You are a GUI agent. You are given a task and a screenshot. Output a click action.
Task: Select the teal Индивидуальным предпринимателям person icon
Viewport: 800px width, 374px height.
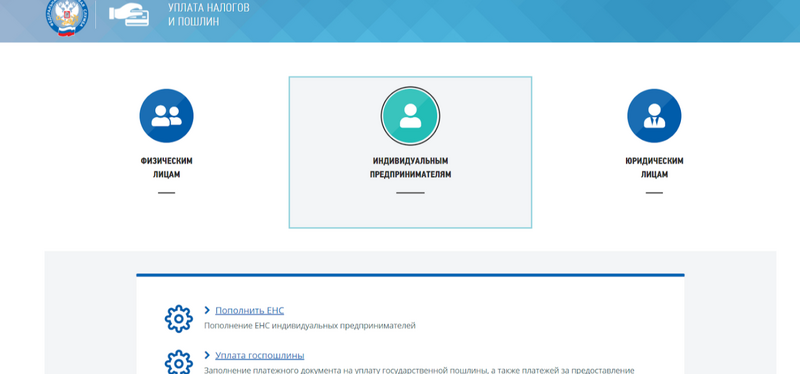[x=410, y=116]
